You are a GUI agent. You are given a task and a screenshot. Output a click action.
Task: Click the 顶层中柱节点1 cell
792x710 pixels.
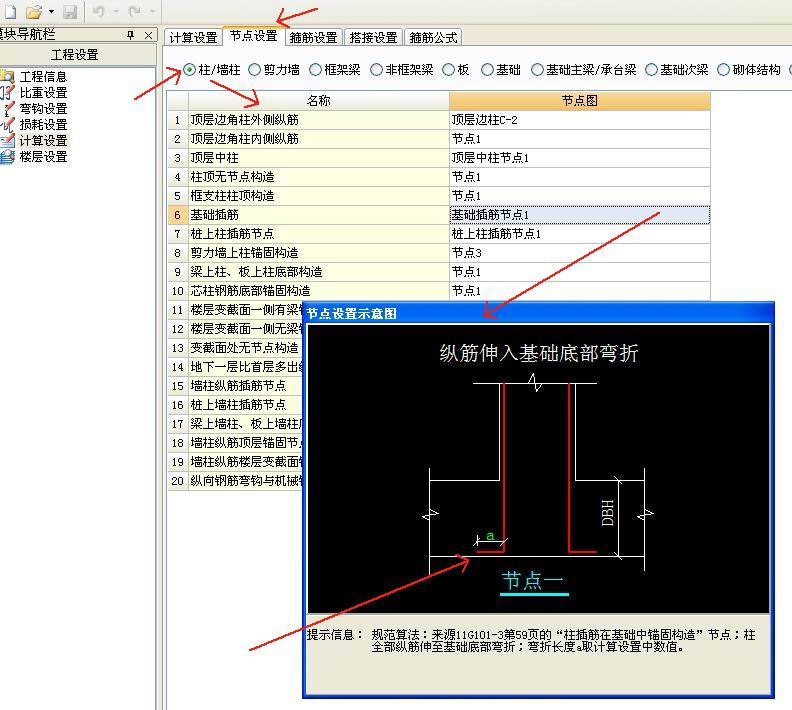[x=580, y=158]
